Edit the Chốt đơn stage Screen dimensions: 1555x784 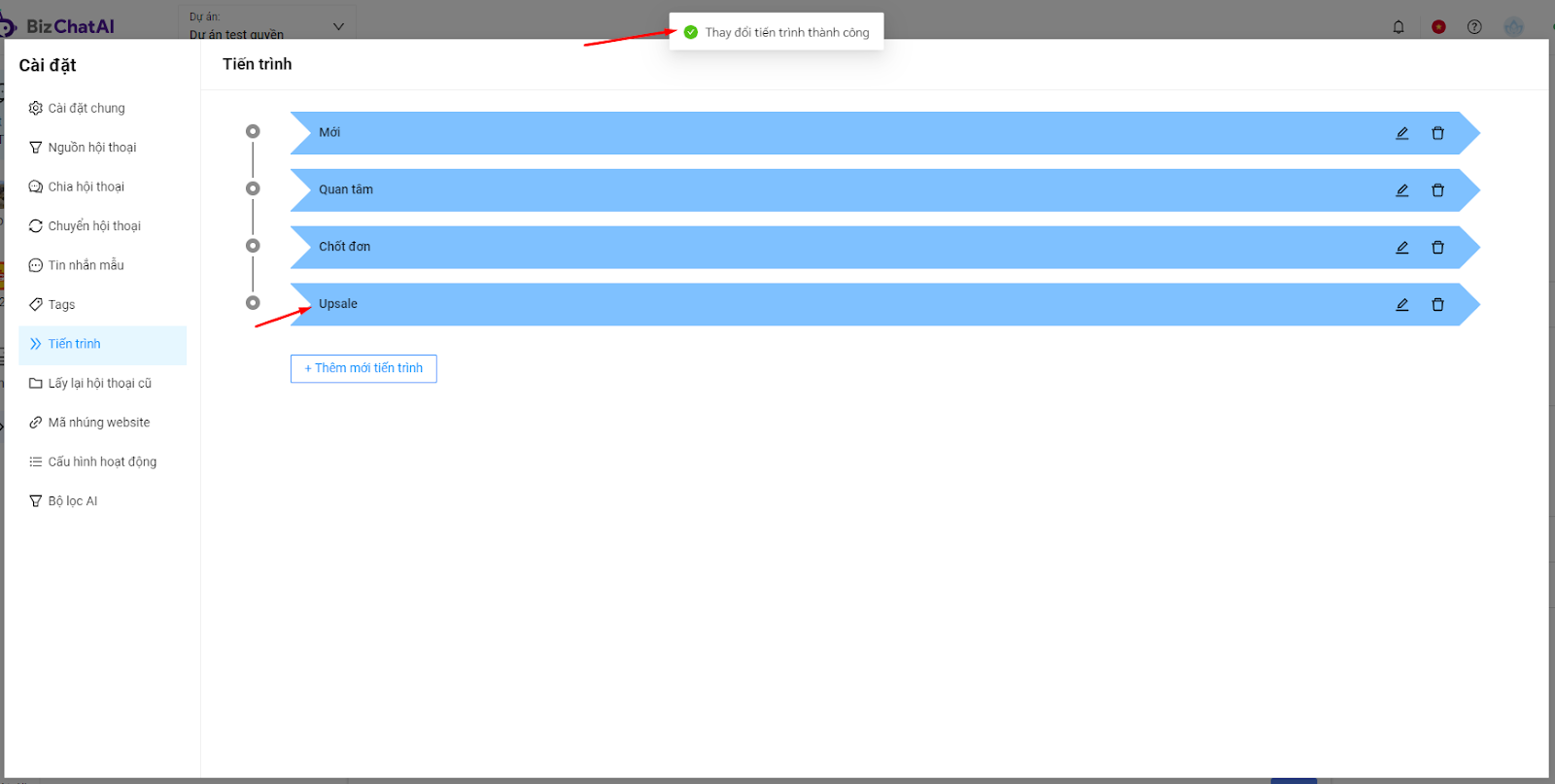pyautogui.click(x=1401, y=248)
